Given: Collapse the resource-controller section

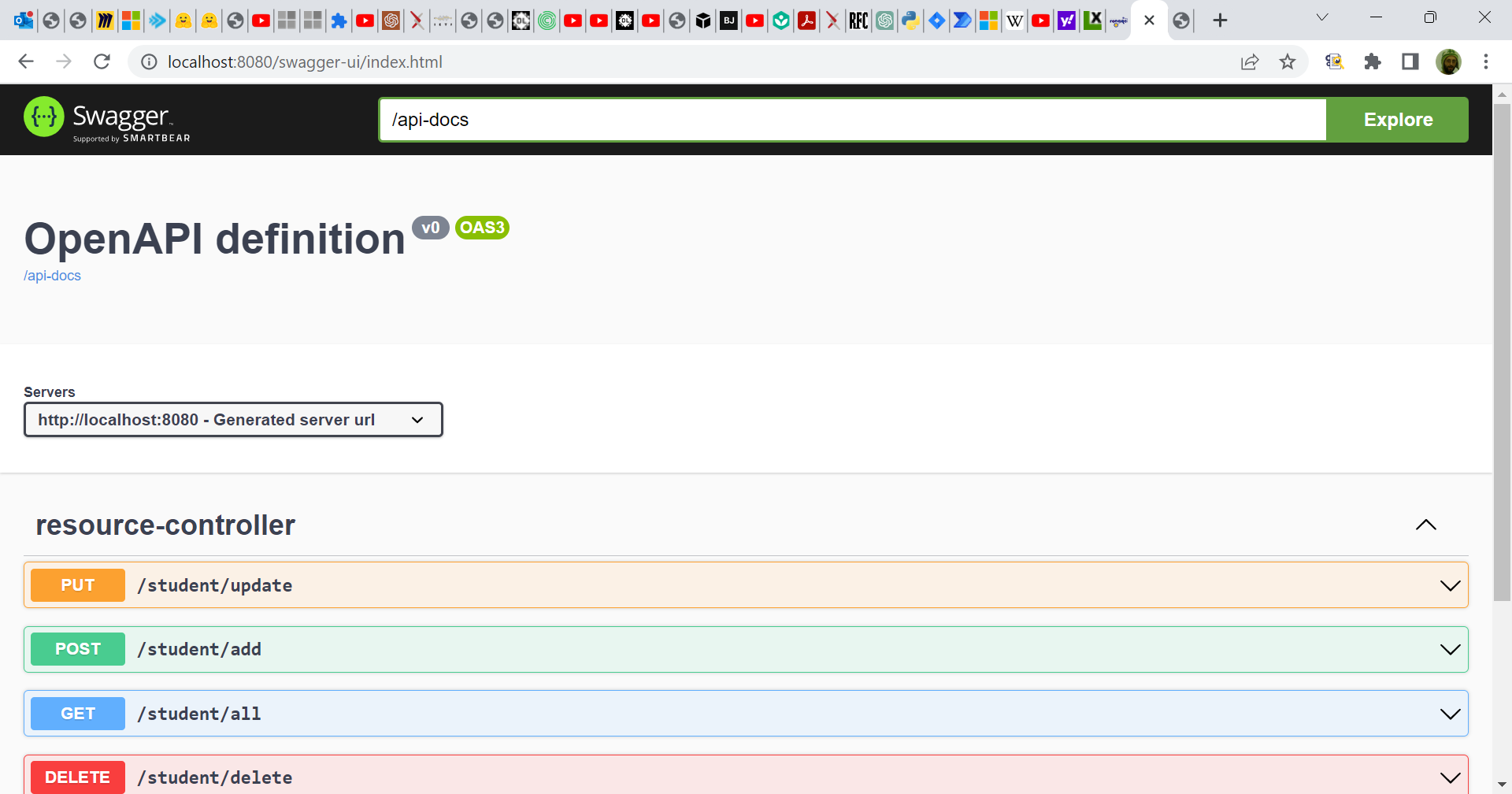Looking at the screenshot, I should 1425,525.
